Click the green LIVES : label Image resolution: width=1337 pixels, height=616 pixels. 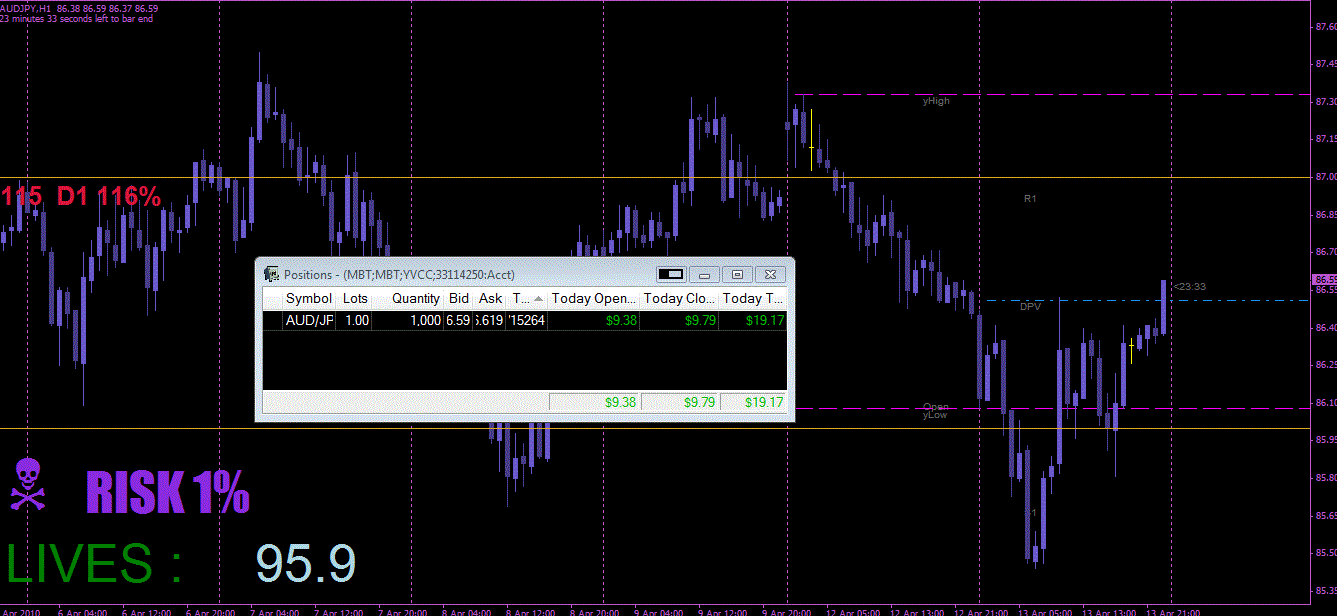94,562
